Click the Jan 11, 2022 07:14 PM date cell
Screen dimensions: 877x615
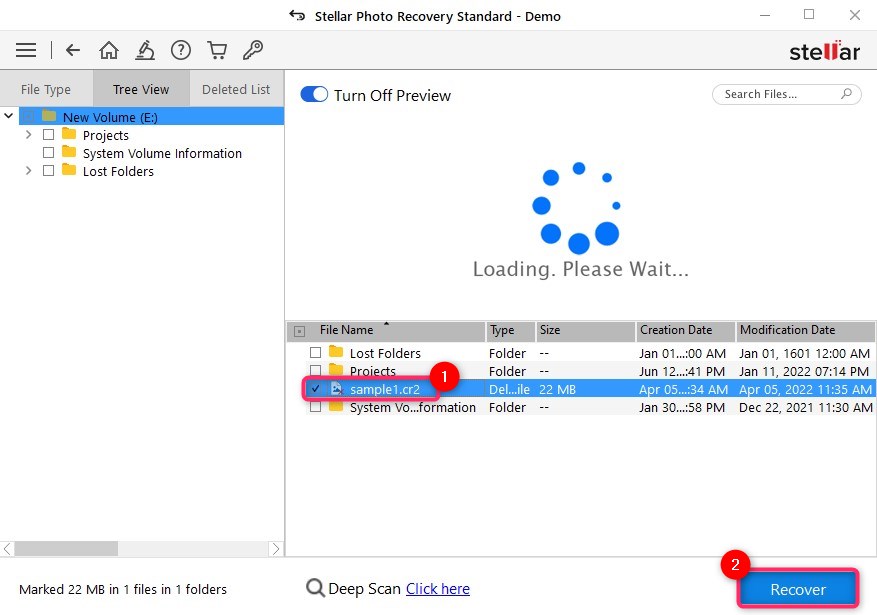pos(804,371)
